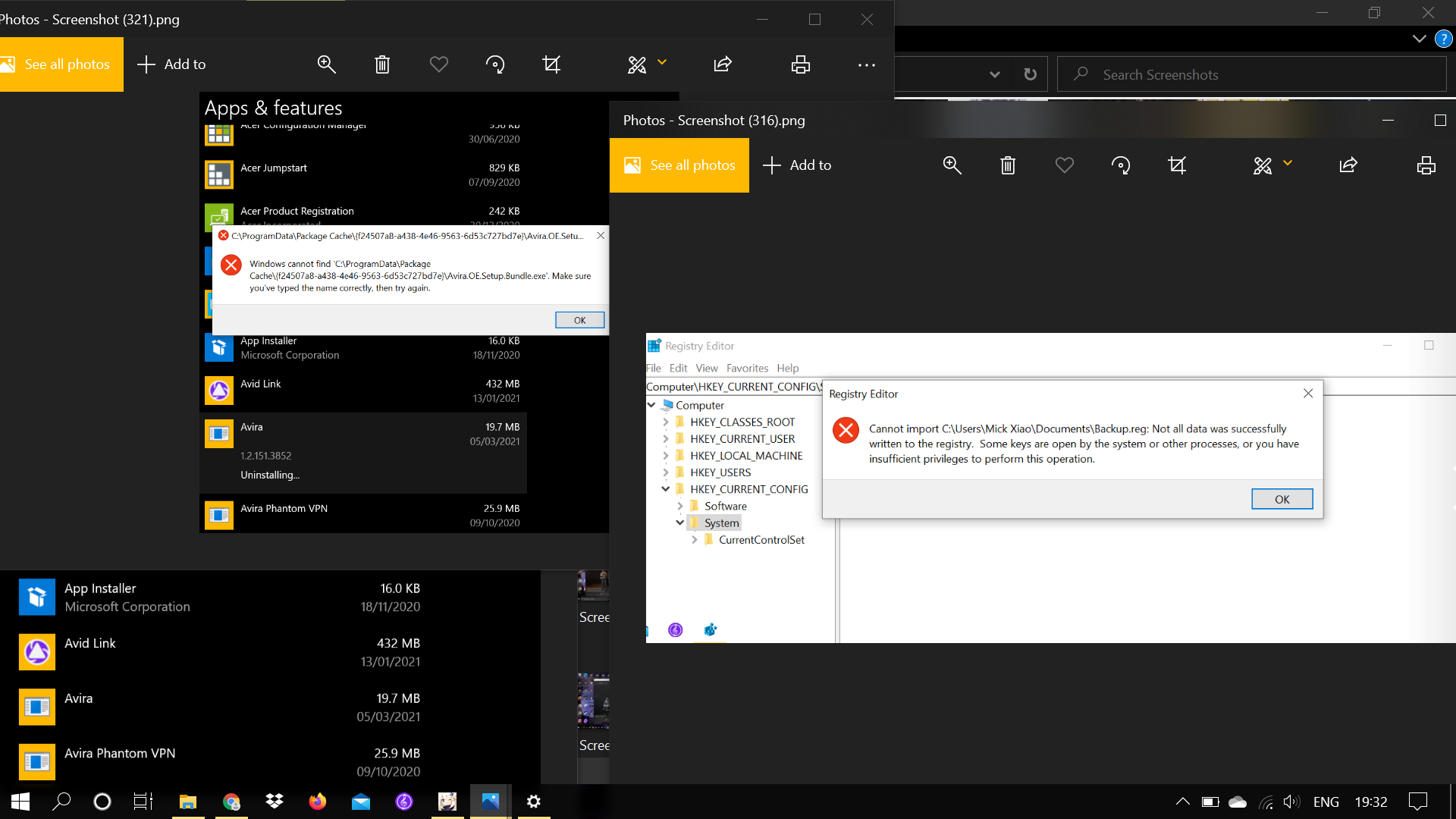Open the Favorites menu in Registry Editor

coord(747,368)
